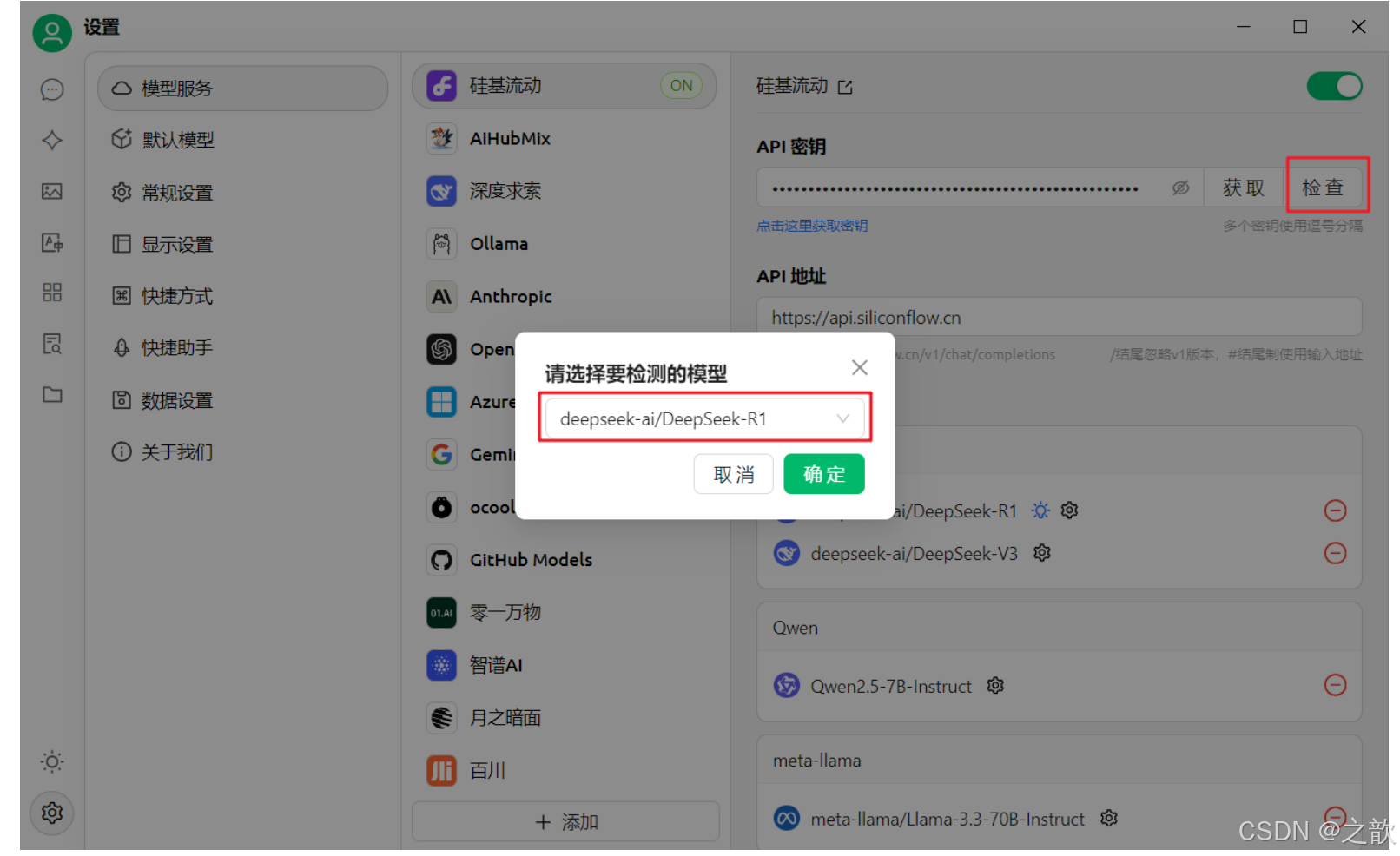Screen dimensions: 1400x856
Task: Click the 获取 API key button
Action: (x=1244, y=188)
